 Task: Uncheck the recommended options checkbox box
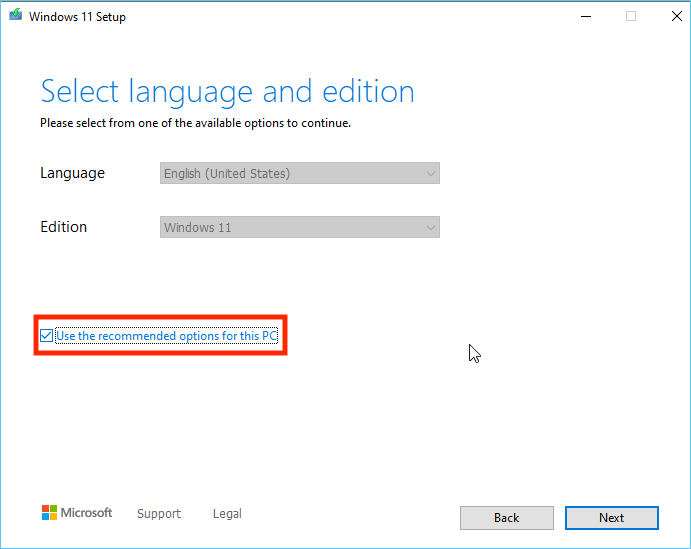(46, 336)
